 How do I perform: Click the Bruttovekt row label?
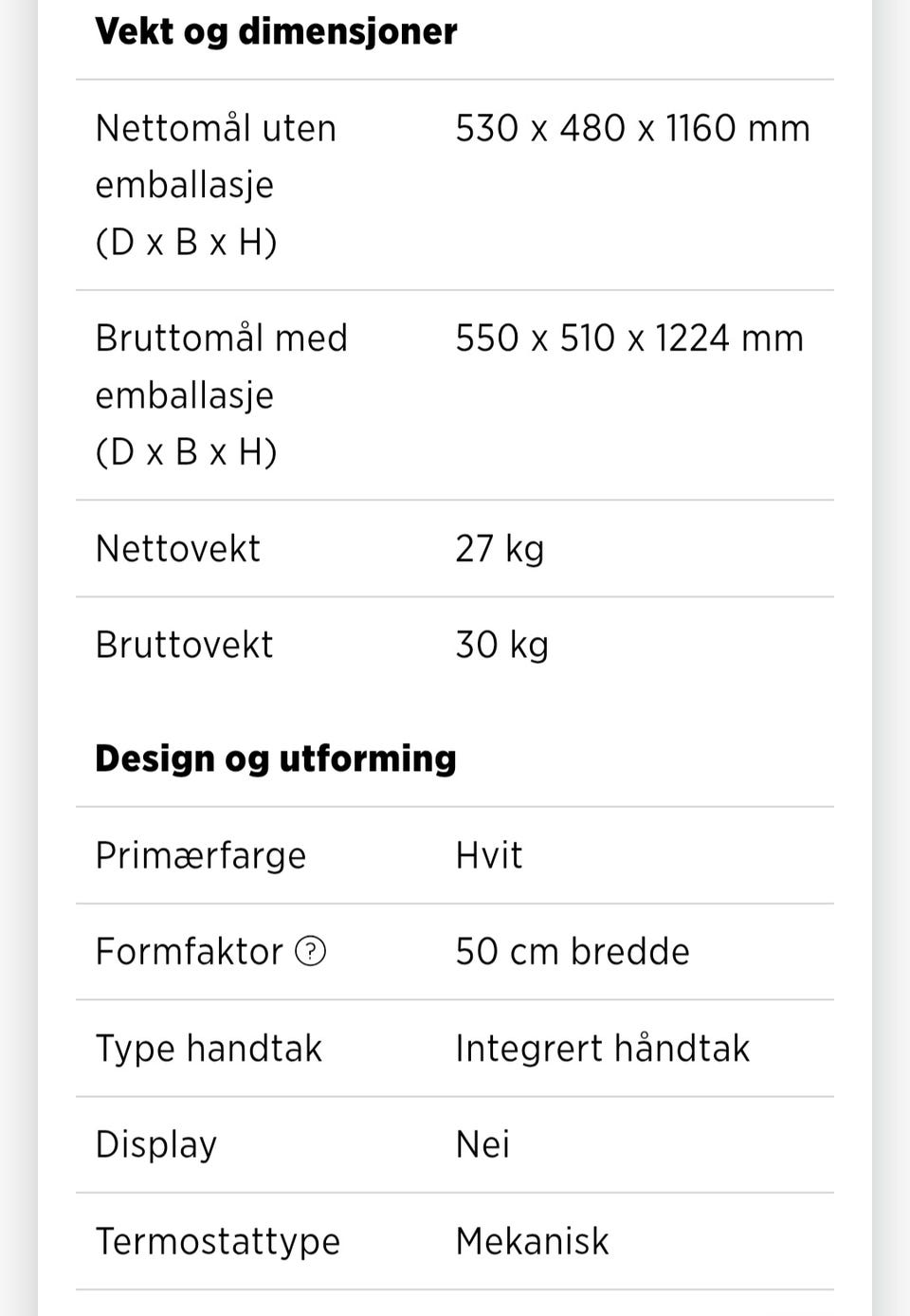pyautogui.click(x=184, y=645)
